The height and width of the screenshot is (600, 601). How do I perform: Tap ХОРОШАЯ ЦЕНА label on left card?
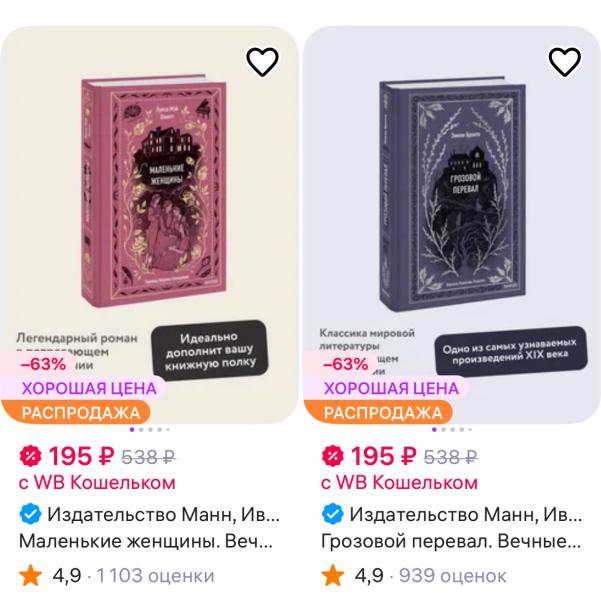89,388
